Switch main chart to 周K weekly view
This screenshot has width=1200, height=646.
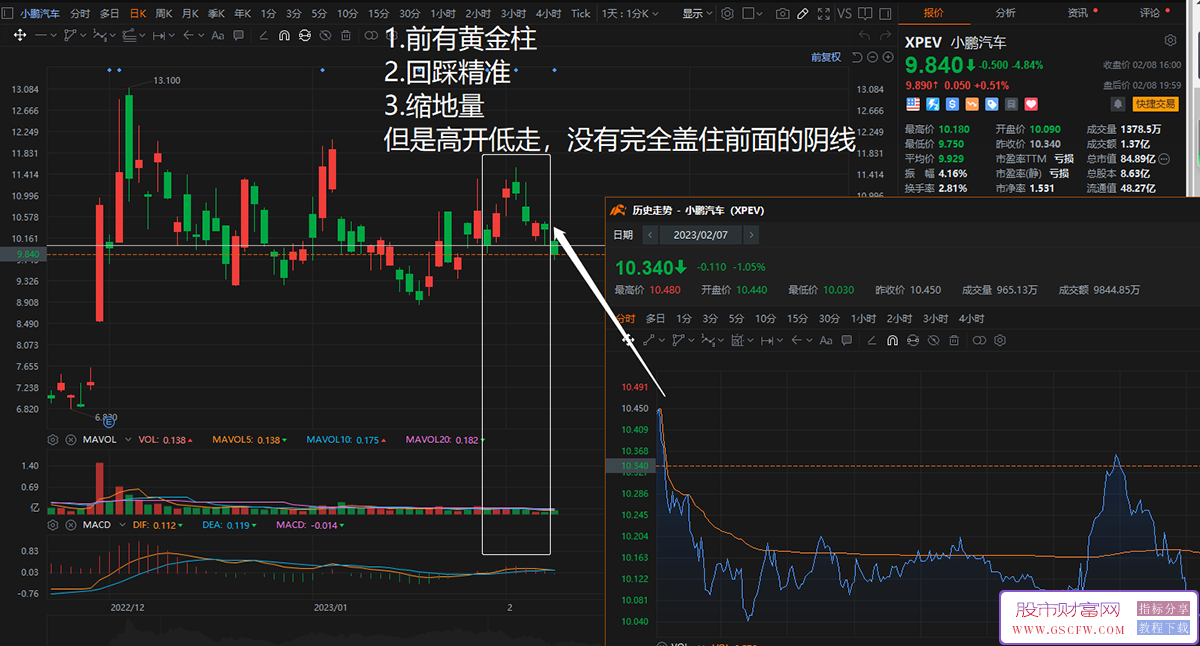pos(163,14)
